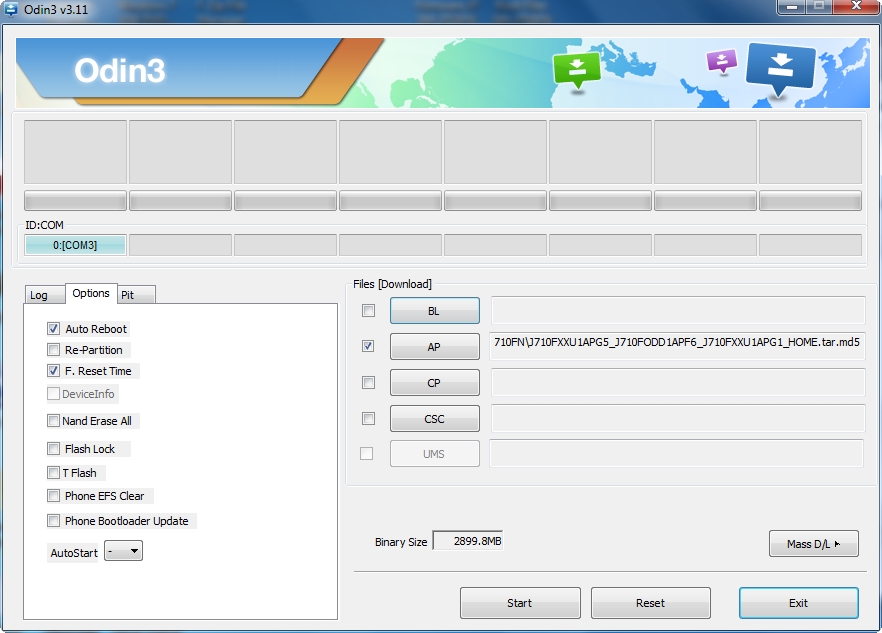The height and width of the screenshot is (633, 882).
Task: Click the Files [Download] group label
Action: 392,284
